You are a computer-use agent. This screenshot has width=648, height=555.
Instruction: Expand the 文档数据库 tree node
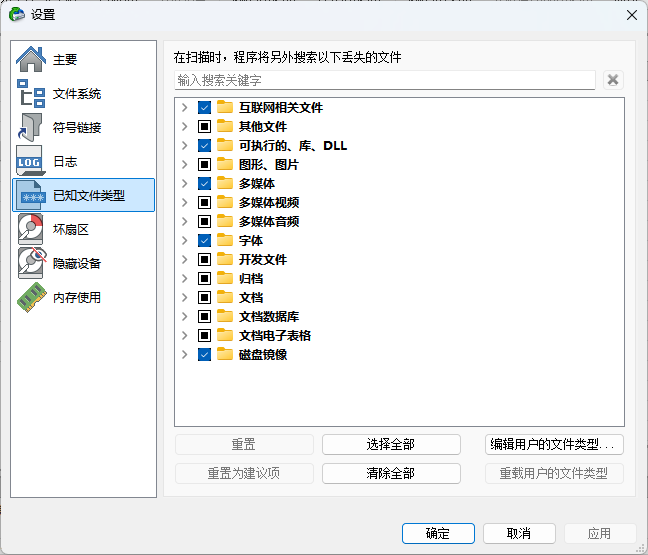185,317
